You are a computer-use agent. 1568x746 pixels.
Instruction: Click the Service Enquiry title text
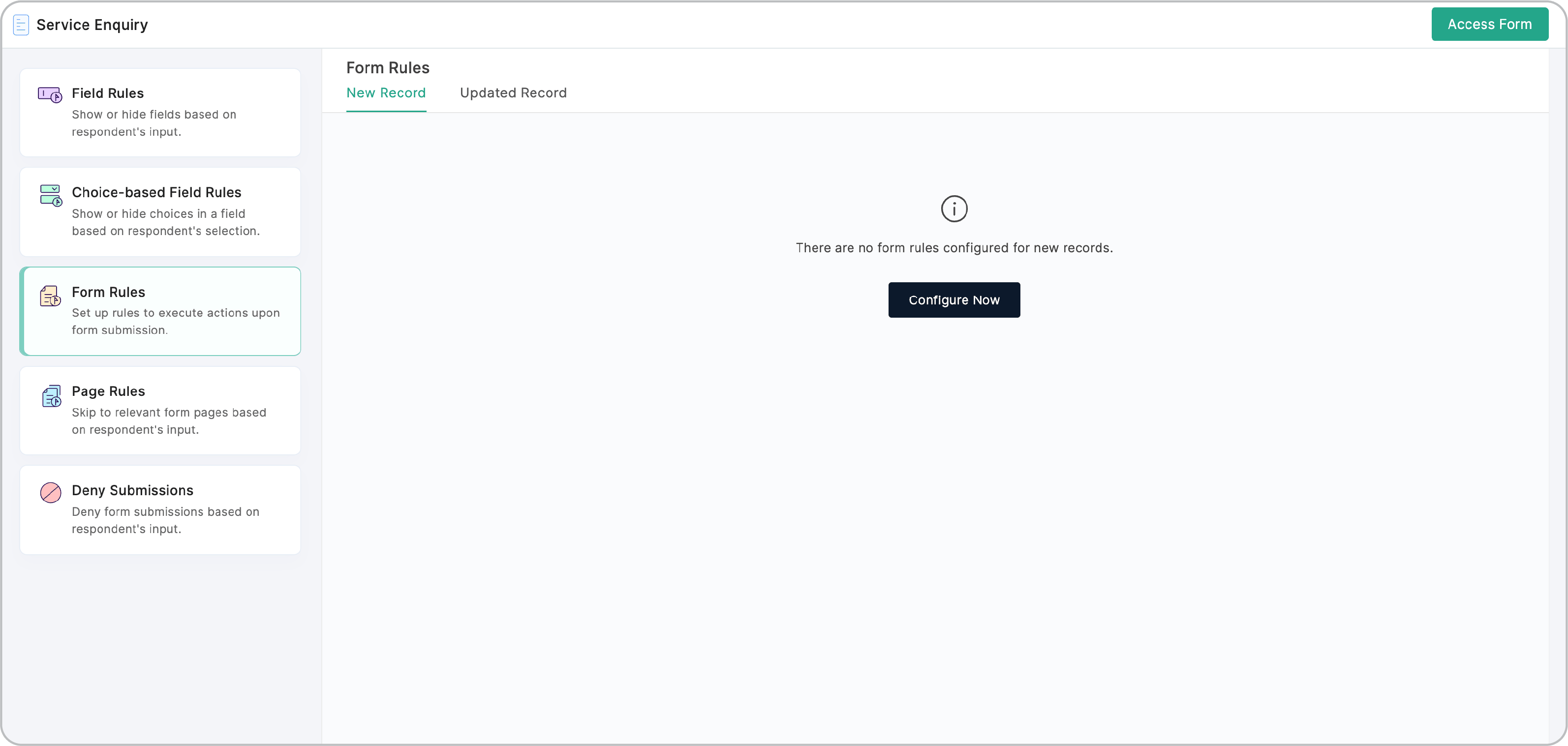click(92, 24)
